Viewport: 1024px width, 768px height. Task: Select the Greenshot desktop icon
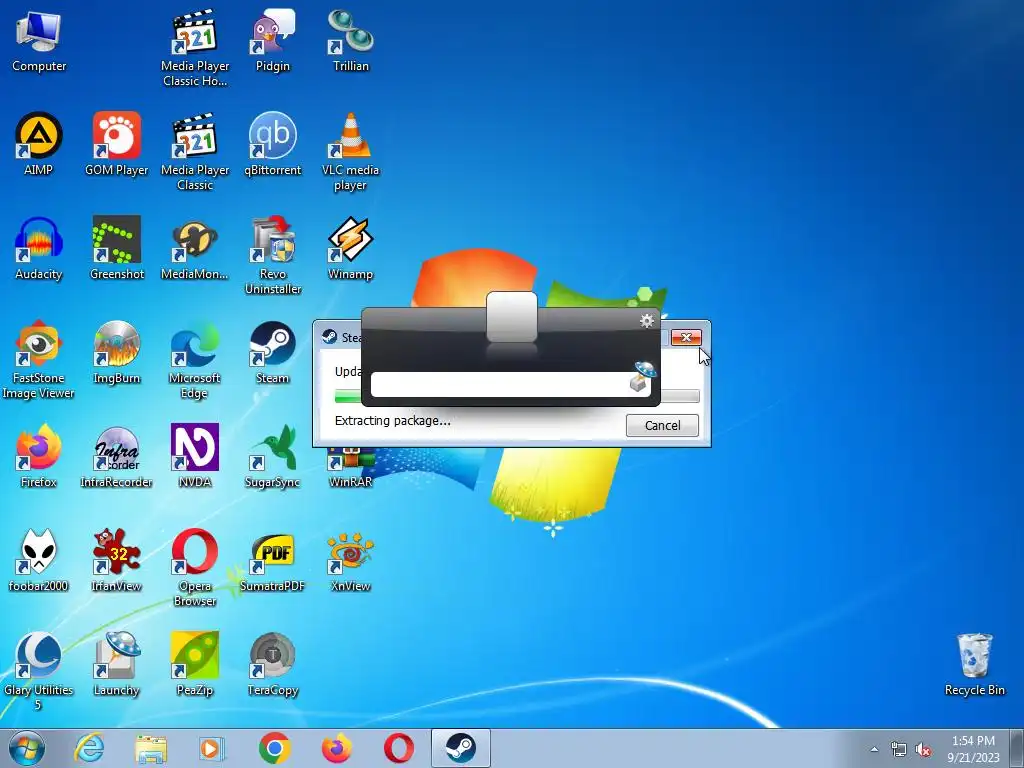click(x=116, y=249)
